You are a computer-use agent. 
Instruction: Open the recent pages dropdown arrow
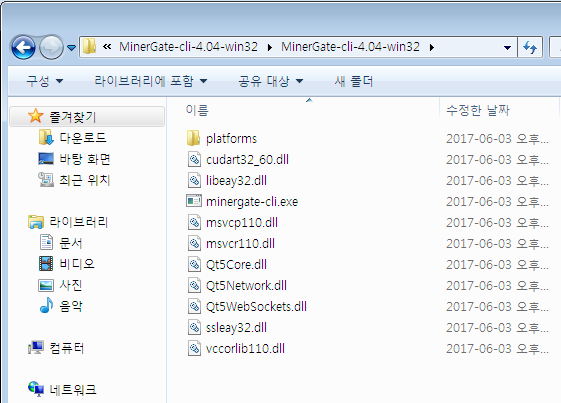(72, 48)
